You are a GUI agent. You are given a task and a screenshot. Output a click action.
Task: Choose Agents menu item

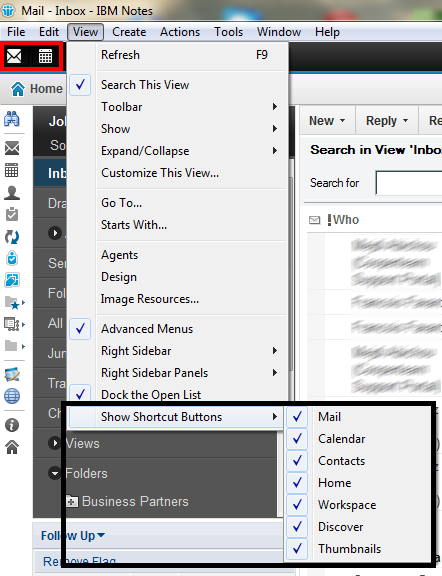177,255
